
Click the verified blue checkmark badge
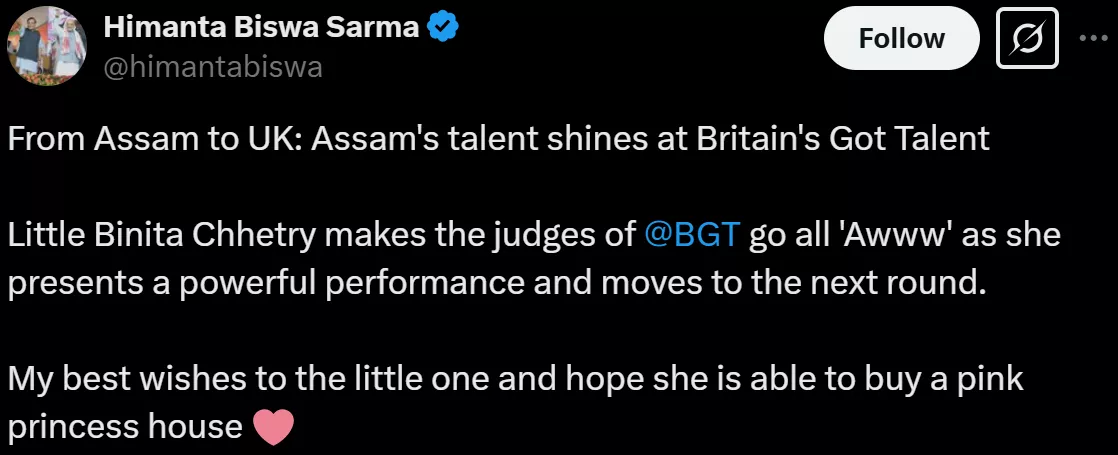(443, 28)
